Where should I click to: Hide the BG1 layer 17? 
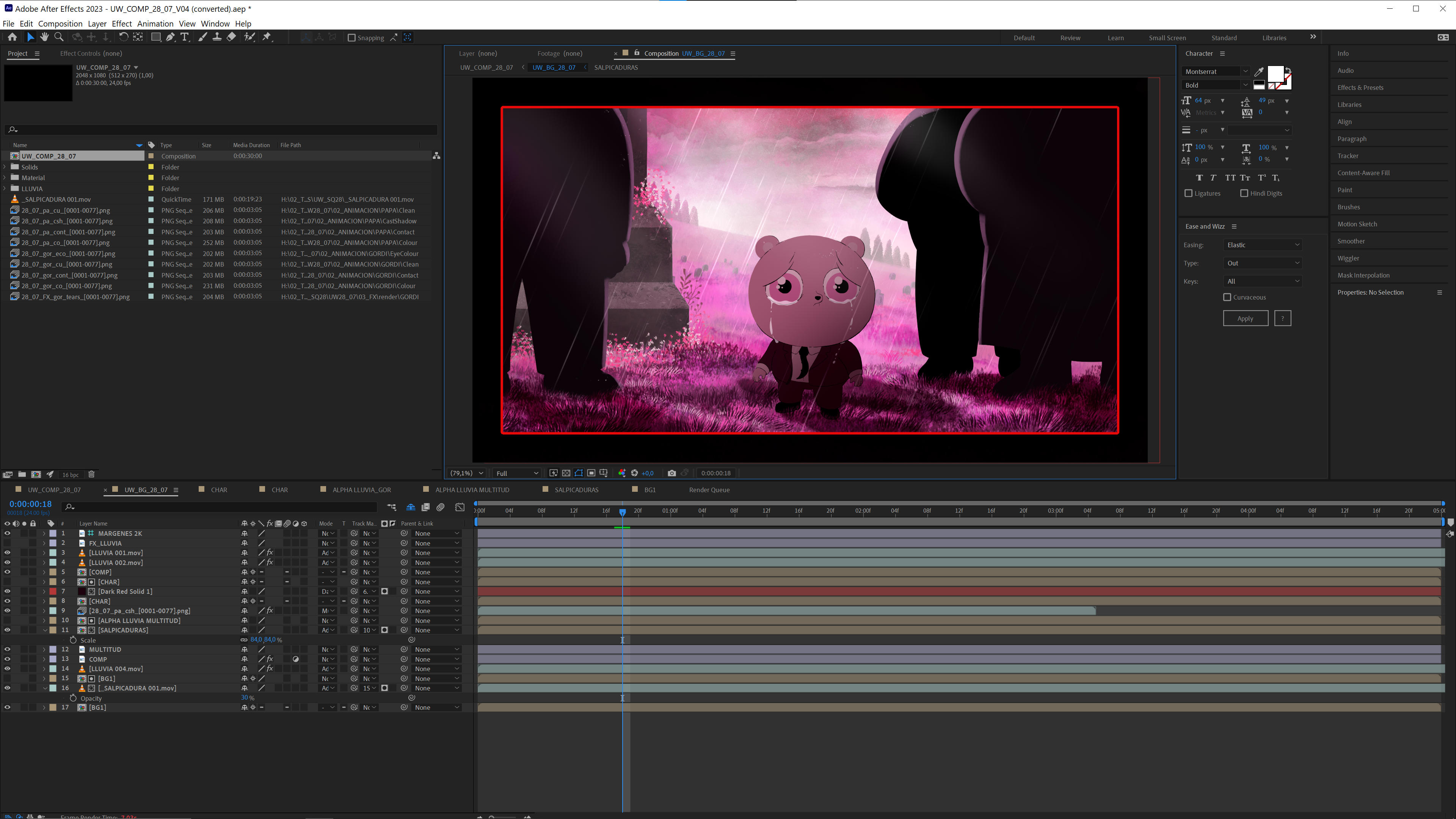tap(7, 708)
